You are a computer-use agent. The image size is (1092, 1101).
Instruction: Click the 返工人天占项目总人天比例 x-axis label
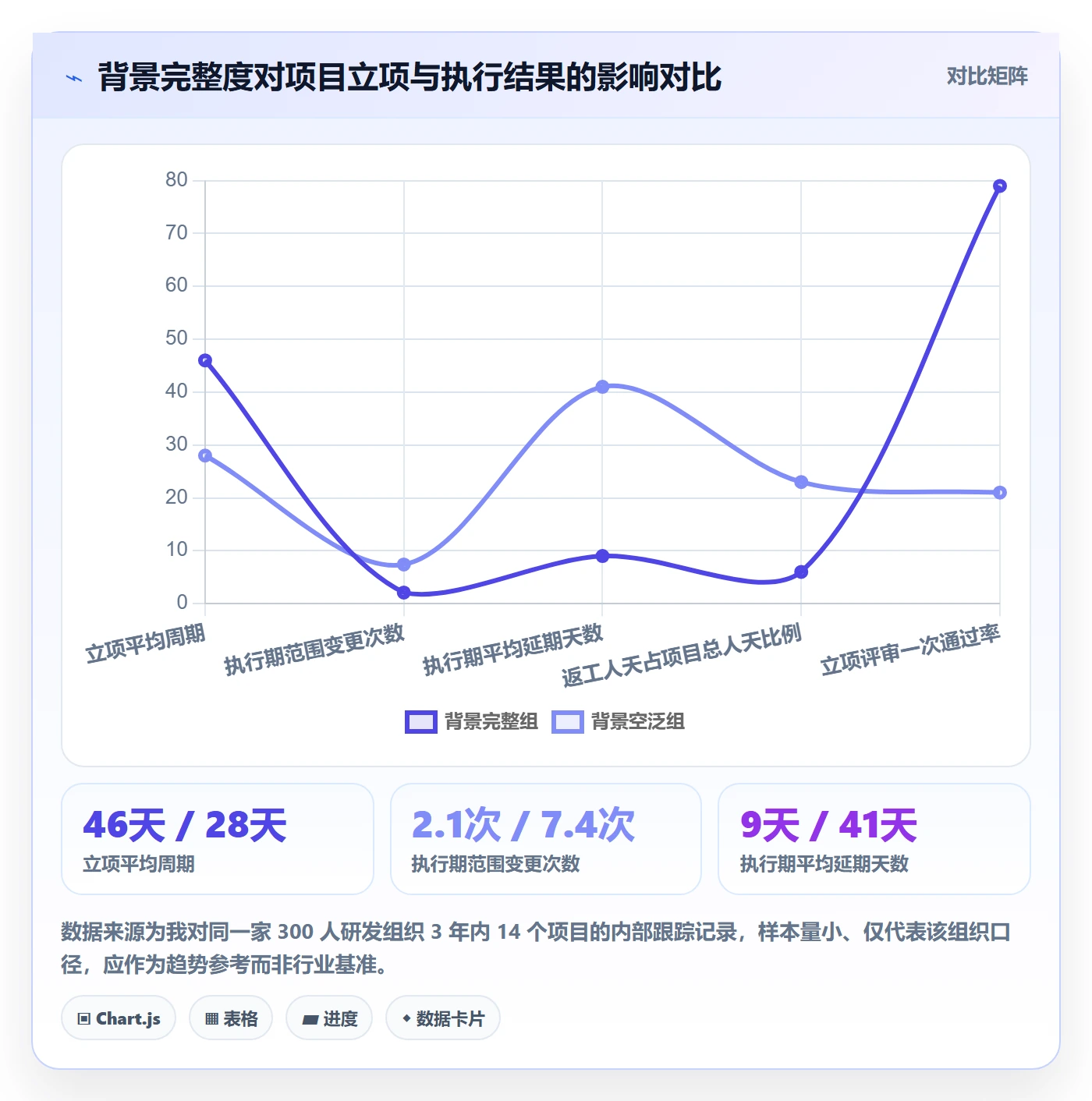click(x=682, y=655)
